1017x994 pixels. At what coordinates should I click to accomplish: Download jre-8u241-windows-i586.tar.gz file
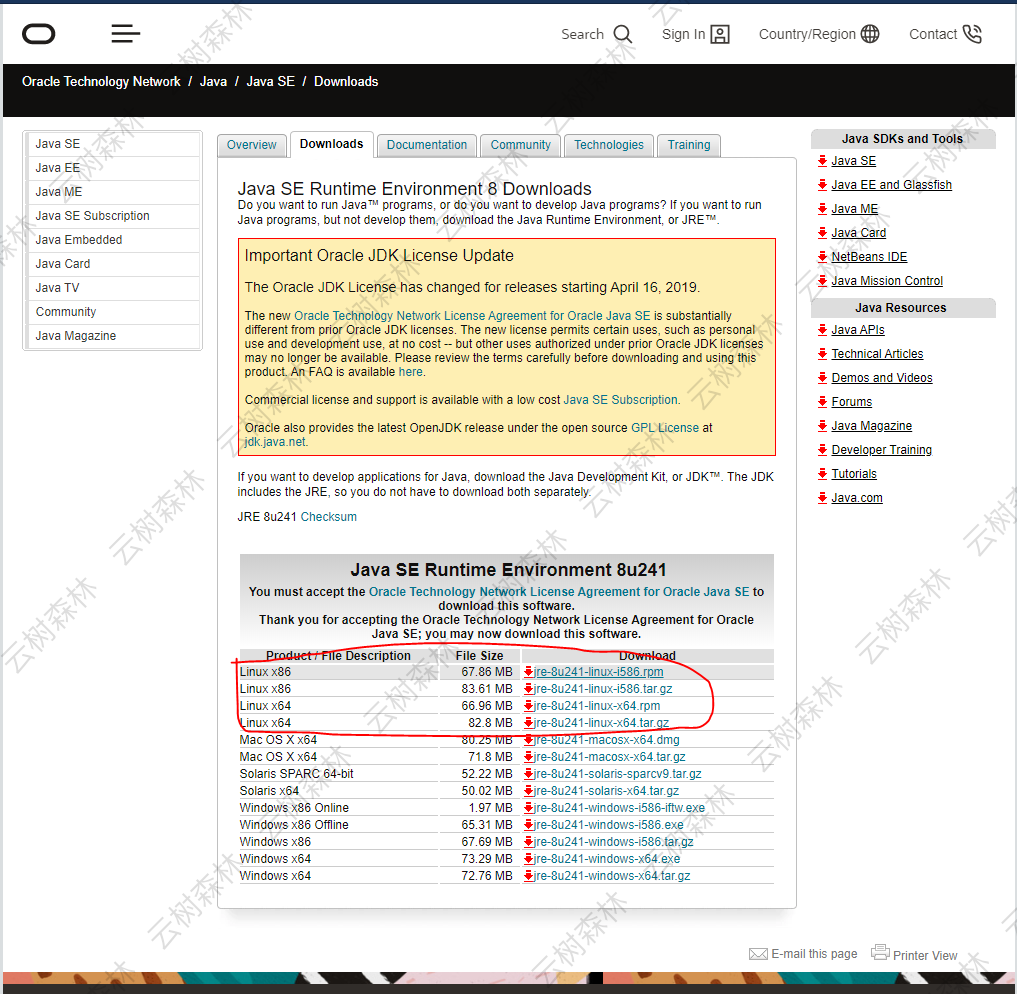click(614, 842)
